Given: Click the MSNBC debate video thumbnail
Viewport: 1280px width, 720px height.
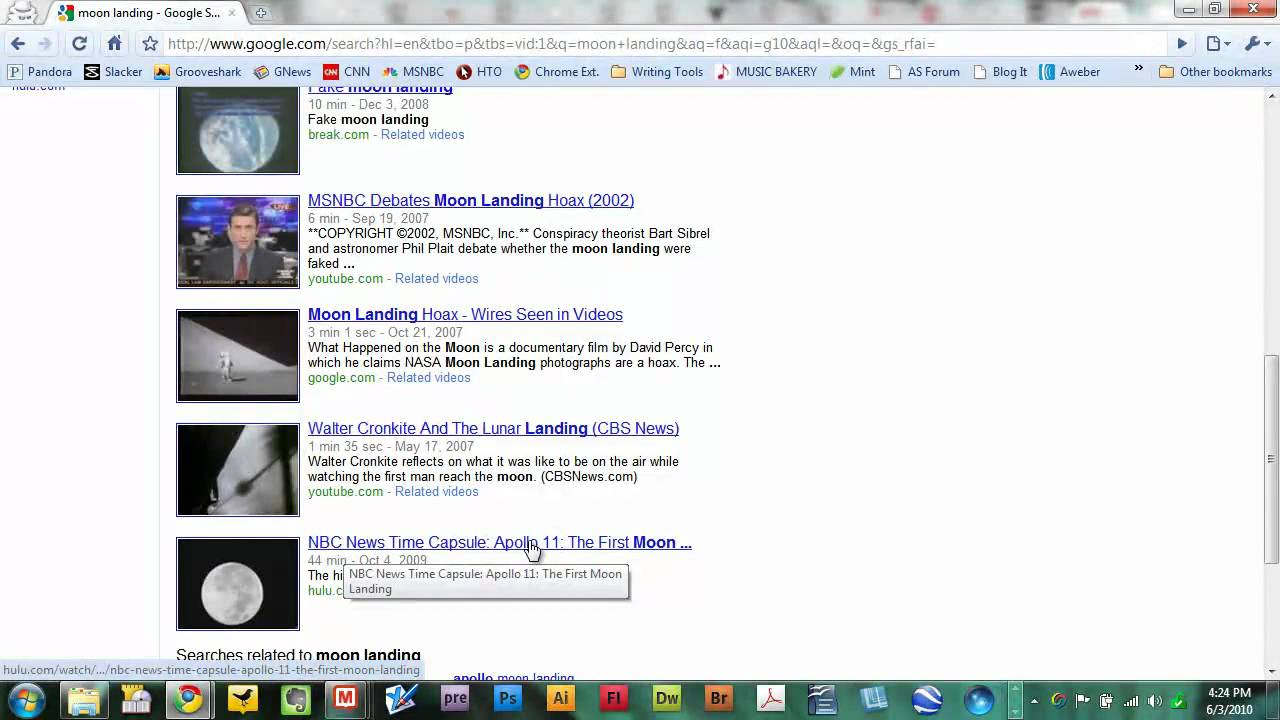Looking at the screenshot, I should (x=238, y=242).
